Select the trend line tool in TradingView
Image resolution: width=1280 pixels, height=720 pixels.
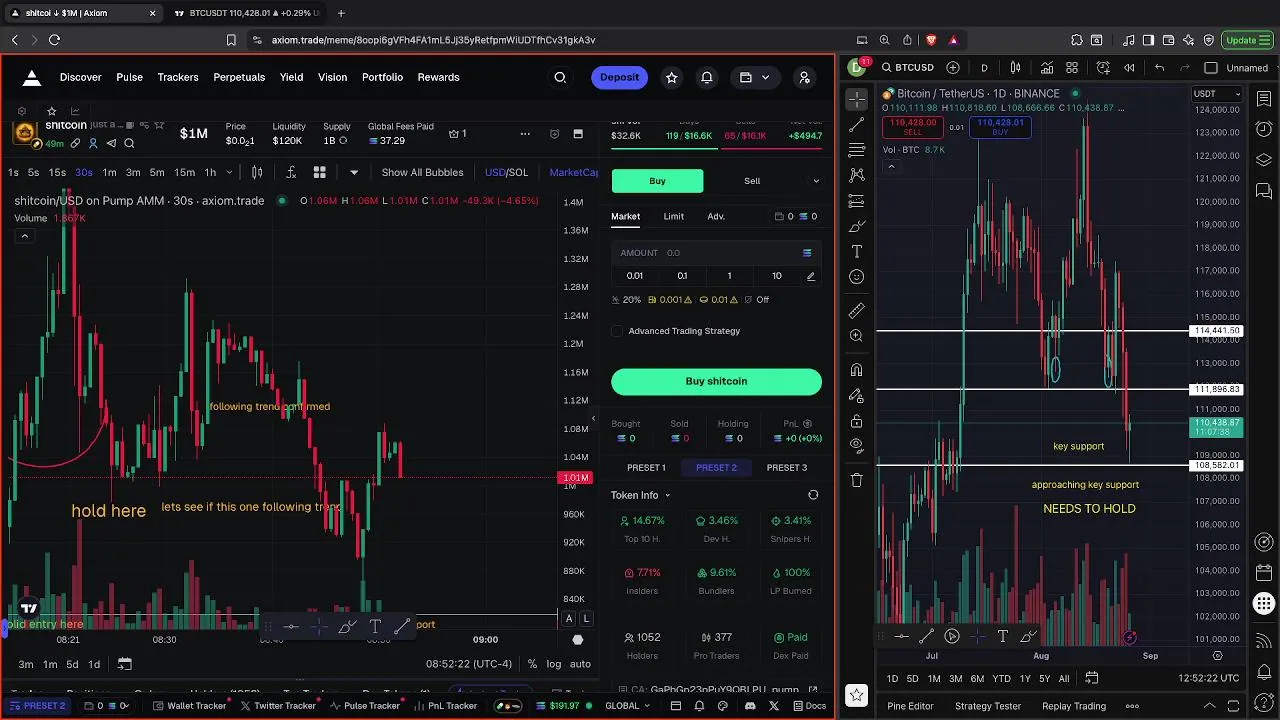857,125
